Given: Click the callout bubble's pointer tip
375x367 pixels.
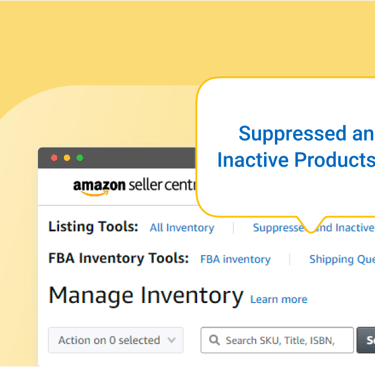Looking at the screenshot, I should coord(311,230).
